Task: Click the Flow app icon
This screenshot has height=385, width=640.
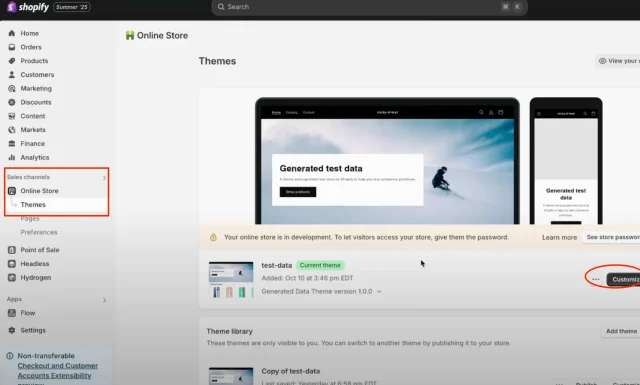Action: click(x=12, y=313)
